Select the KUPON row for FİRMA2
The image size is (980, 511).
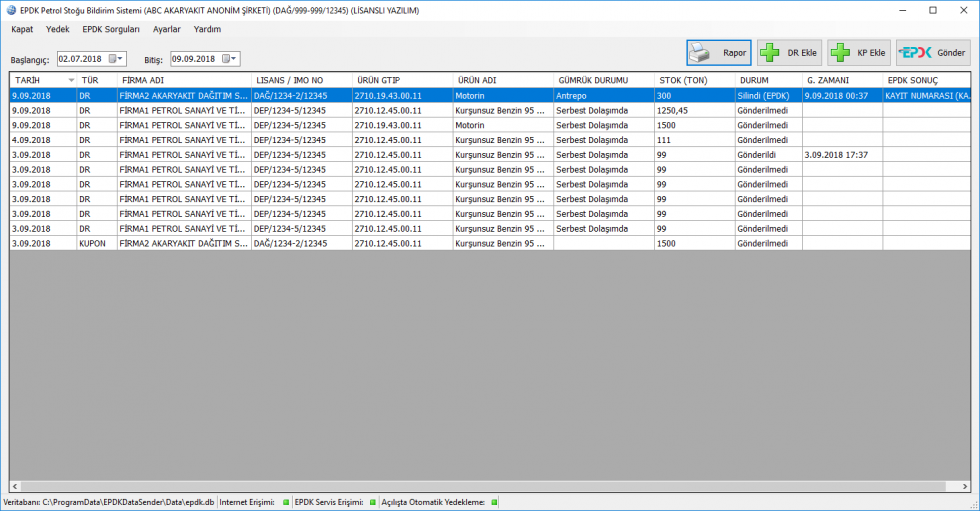300,244
